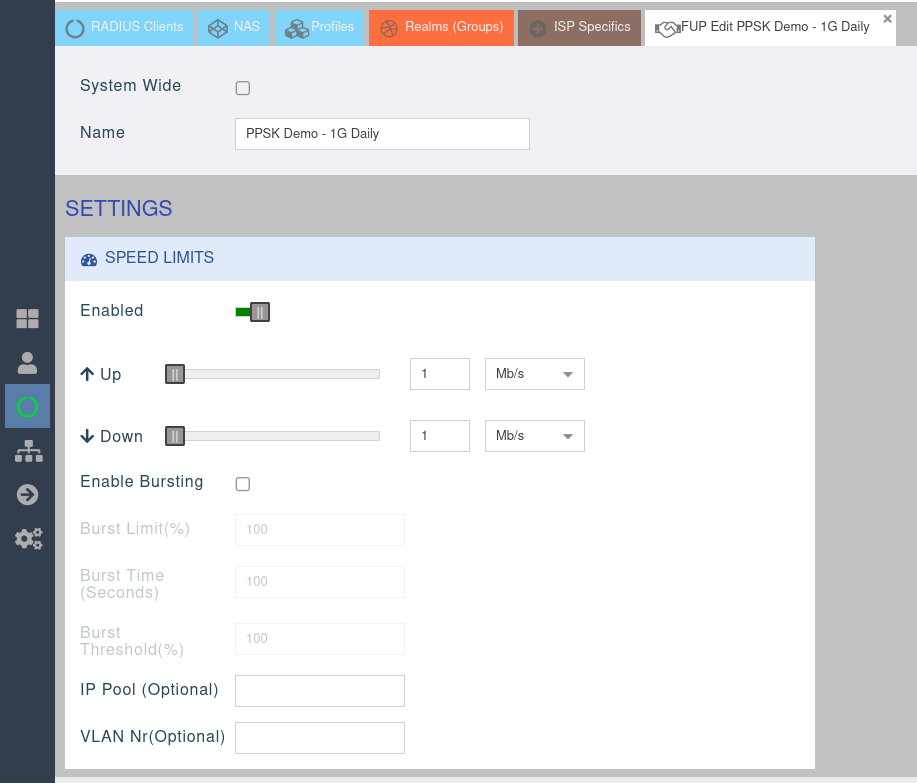Click the Name text field
This screenshot has width=917, height=783.
pyautogui.click(x=382, y=134)
